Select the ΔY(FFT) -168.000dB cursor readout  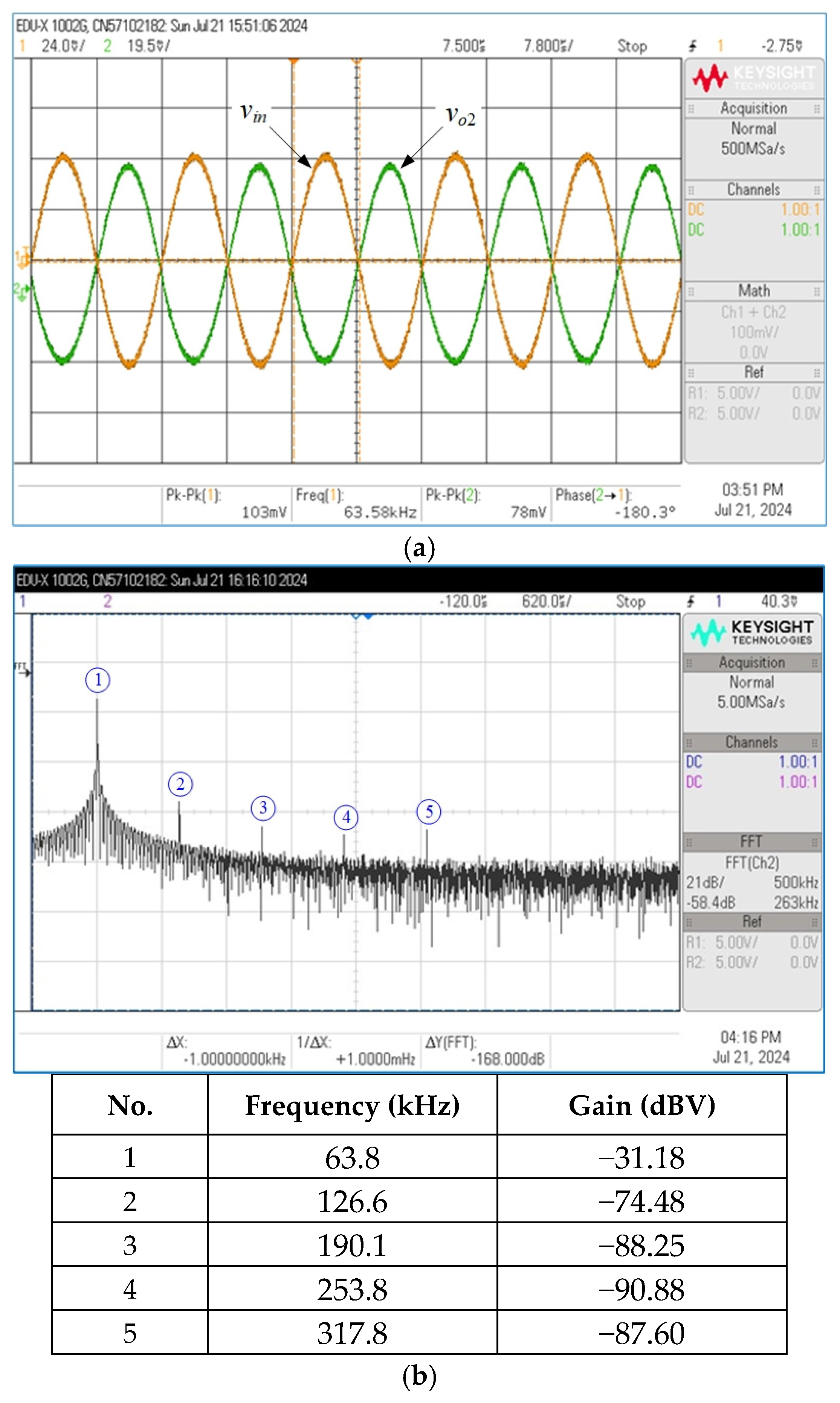[x=485, y=1051]
